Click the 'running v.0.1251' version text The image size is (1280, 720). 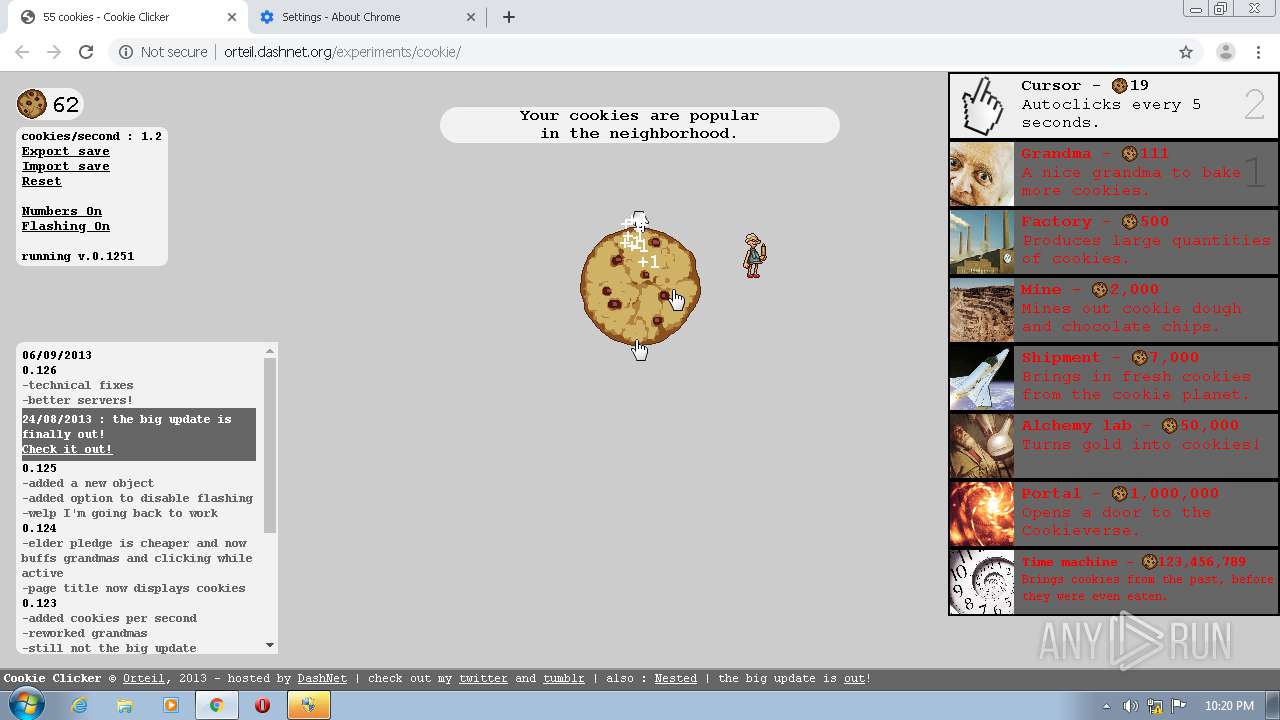78,256
